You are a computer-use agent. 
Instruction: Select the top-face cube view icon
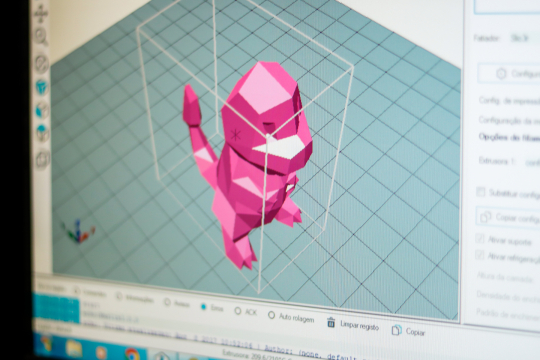pos(42,133)
